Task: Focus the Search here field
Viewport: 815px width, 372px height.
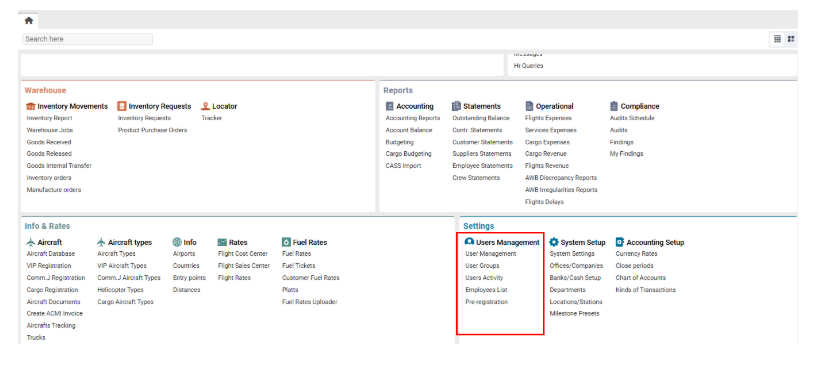Action: tap(87, 39)
